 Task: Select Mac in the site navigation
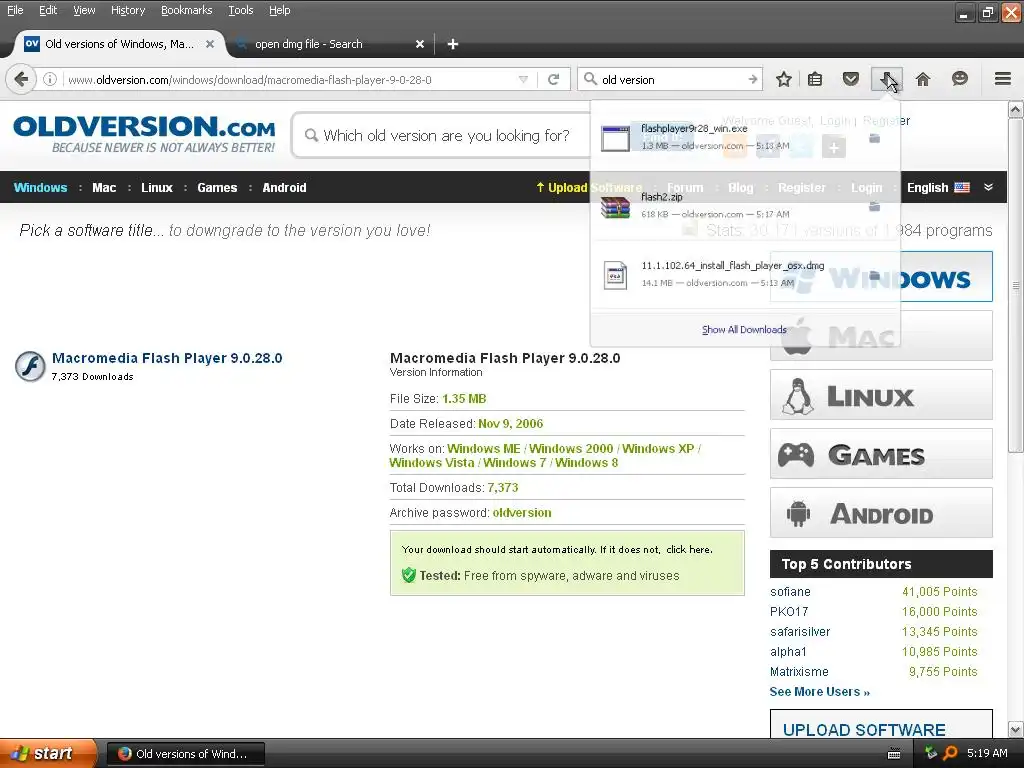click(104, 187)
